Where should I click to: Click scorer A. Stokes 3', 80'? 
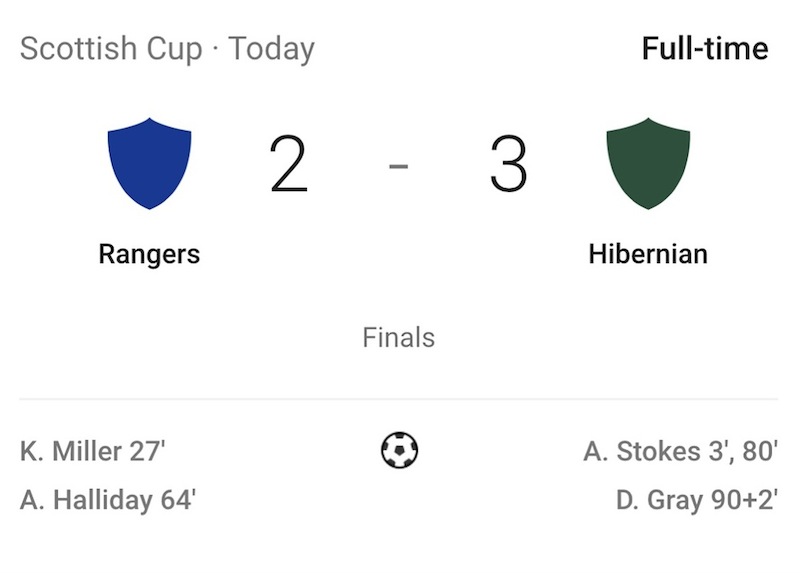(681, 451)
